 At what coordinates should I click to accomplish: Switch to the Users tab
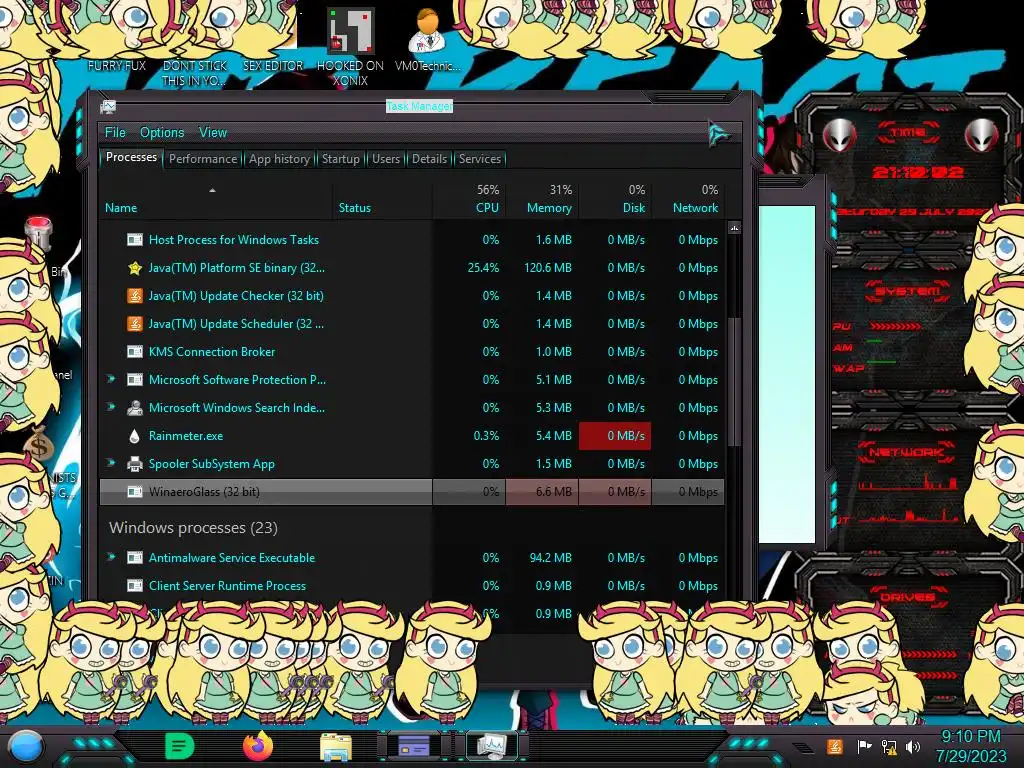click(385, 159)
